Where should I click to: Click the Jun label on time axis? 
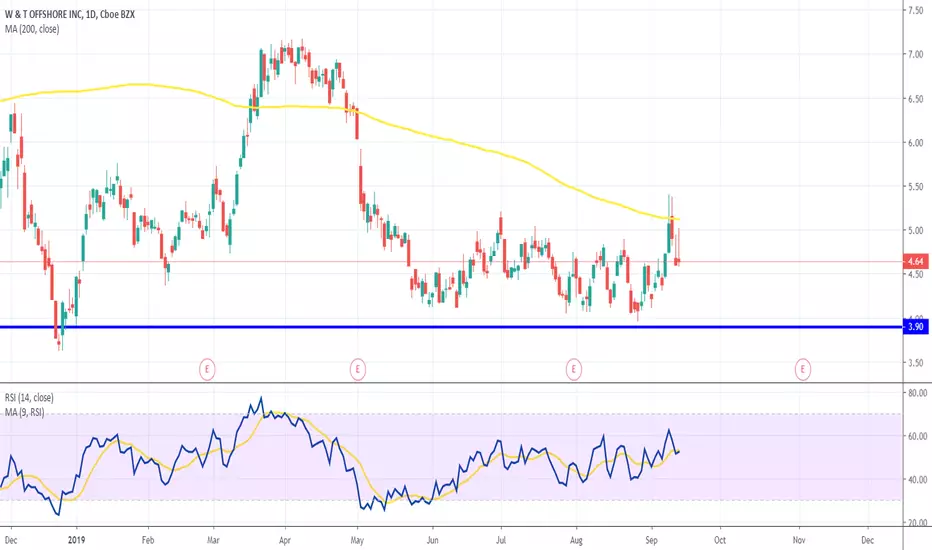coord(432,540)
